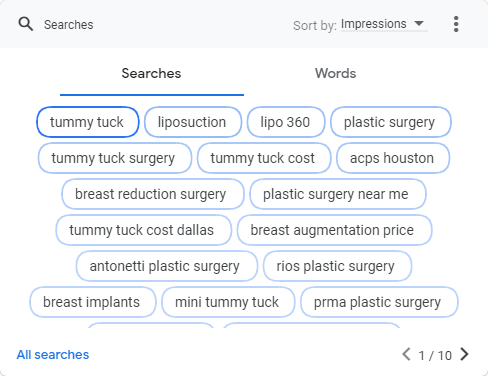Screen dimensions: 488x376
Task: Select the Searches tab
Action: point(152,73)
